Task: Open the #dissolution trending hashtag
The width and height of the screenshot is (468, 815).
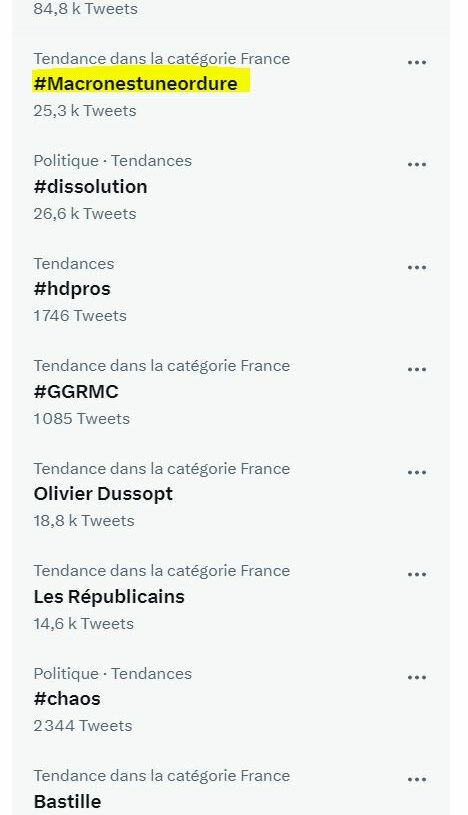Action: (x=90, y=187)
